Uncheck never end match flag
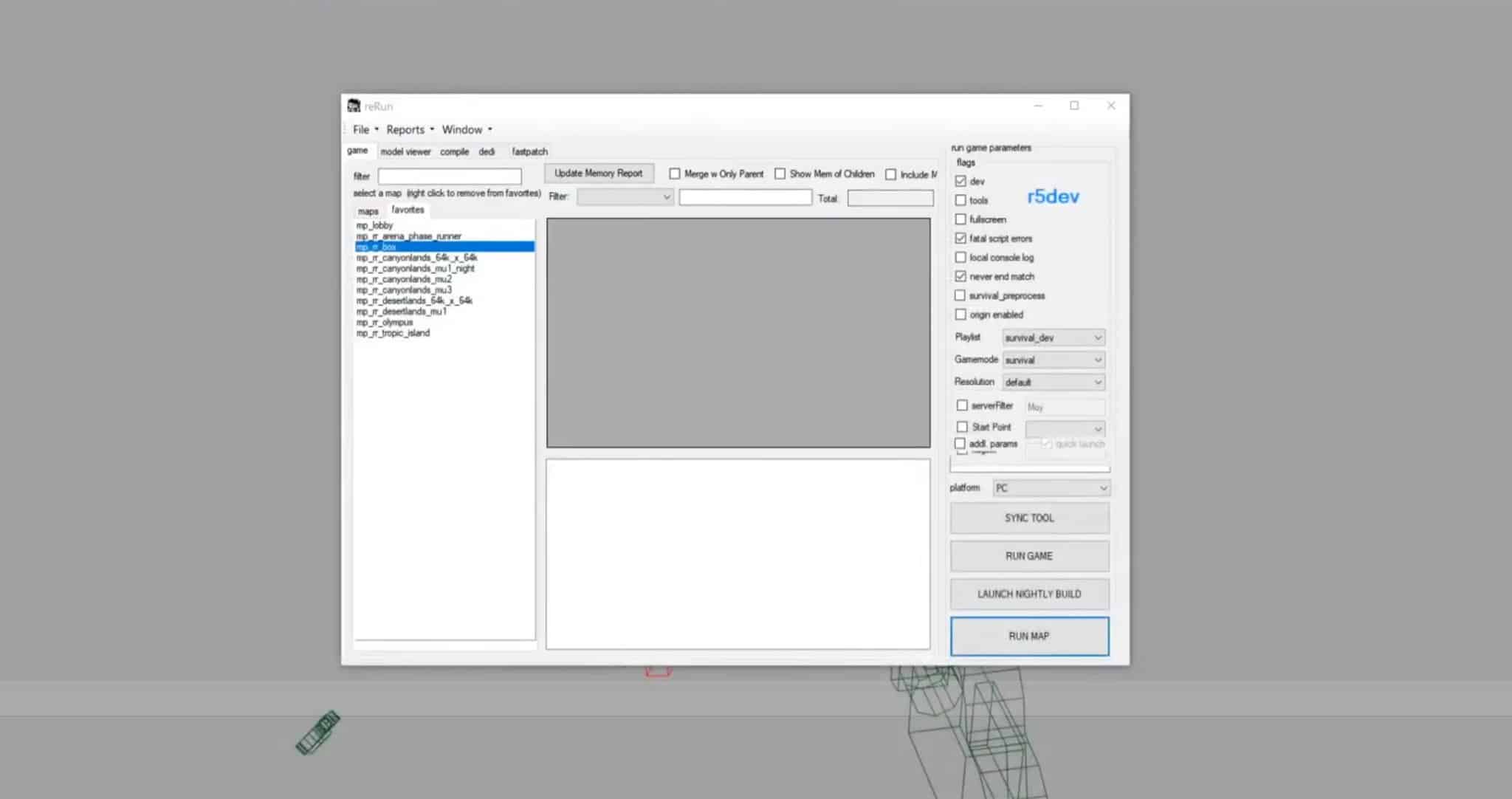Viewport: 1512px width, 799px height. tap(961, 276)
